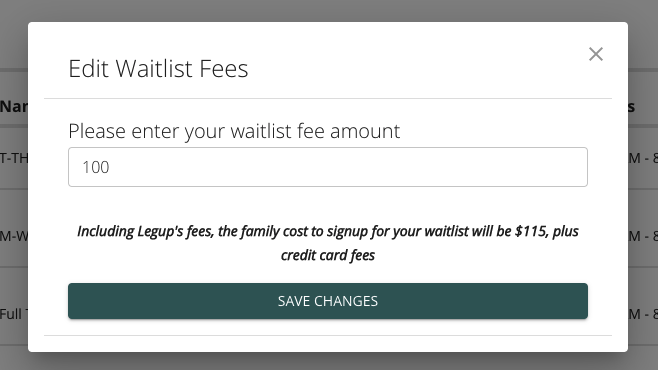Select the Full Time row behind the dialog
This screenshot has height=370, width=658.
(14, 314)
